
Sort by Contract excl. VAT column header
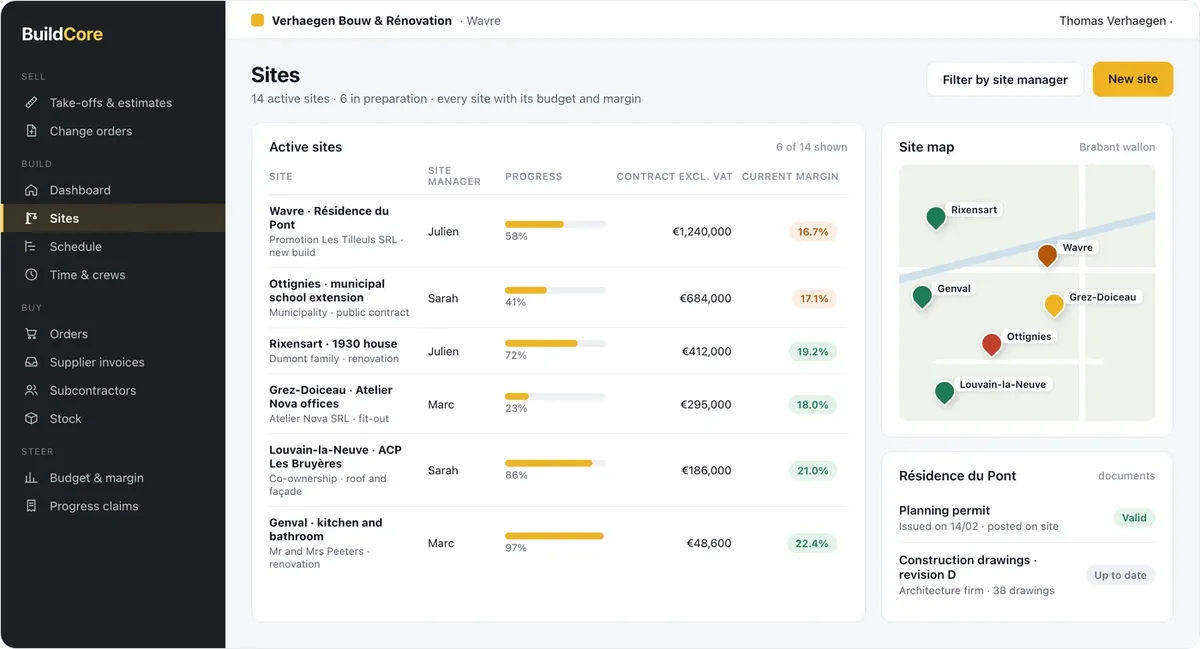pos(675,176)
